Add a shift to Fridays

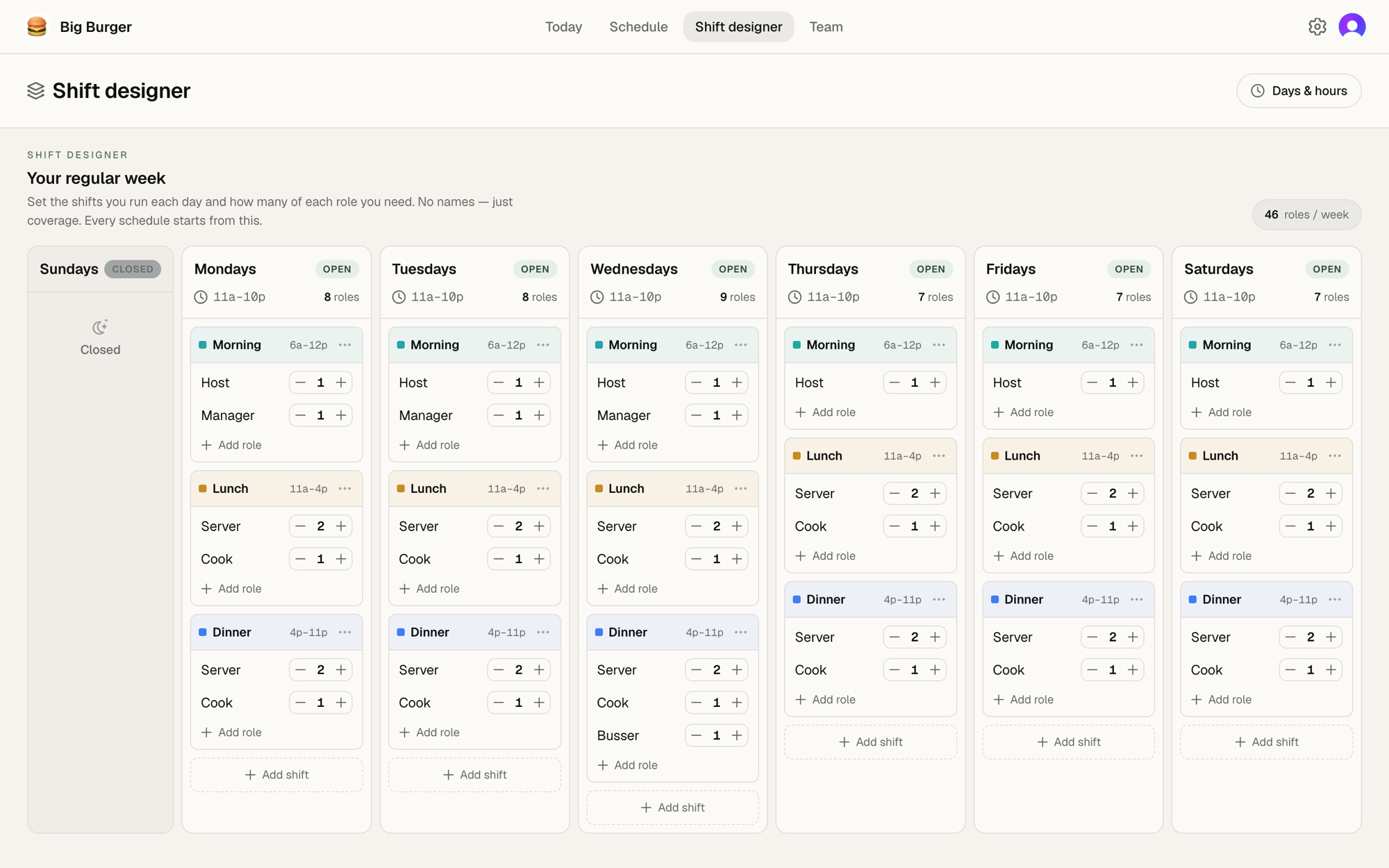(x=1068, y=742)
